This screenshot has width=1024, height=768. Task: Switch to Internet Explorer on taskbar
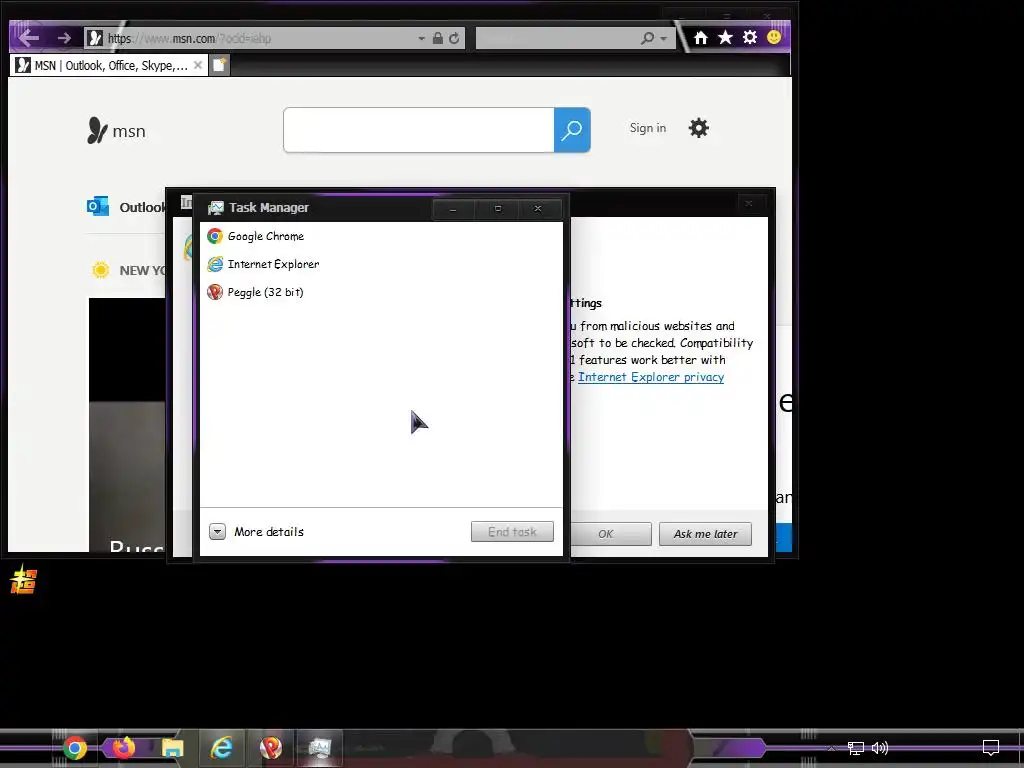click(x=221, y=748)
